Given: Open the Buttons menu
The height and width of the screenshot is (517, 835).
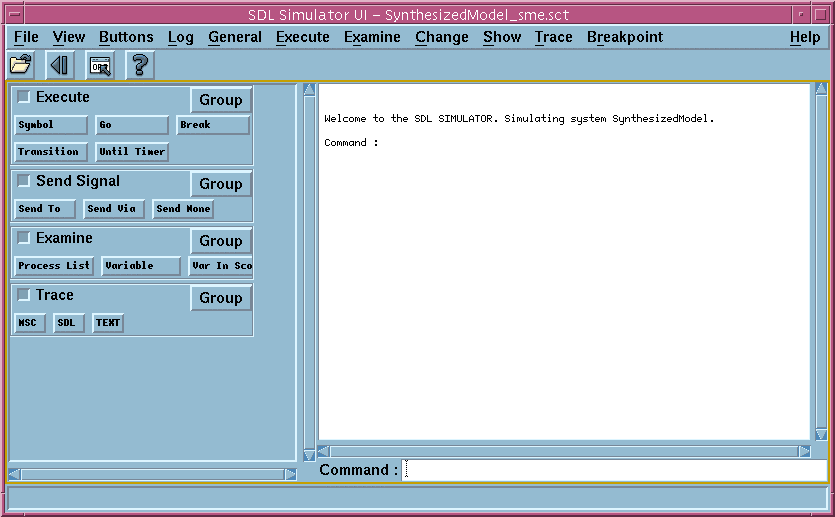Looking at the screenshot, I should (126, 37).
